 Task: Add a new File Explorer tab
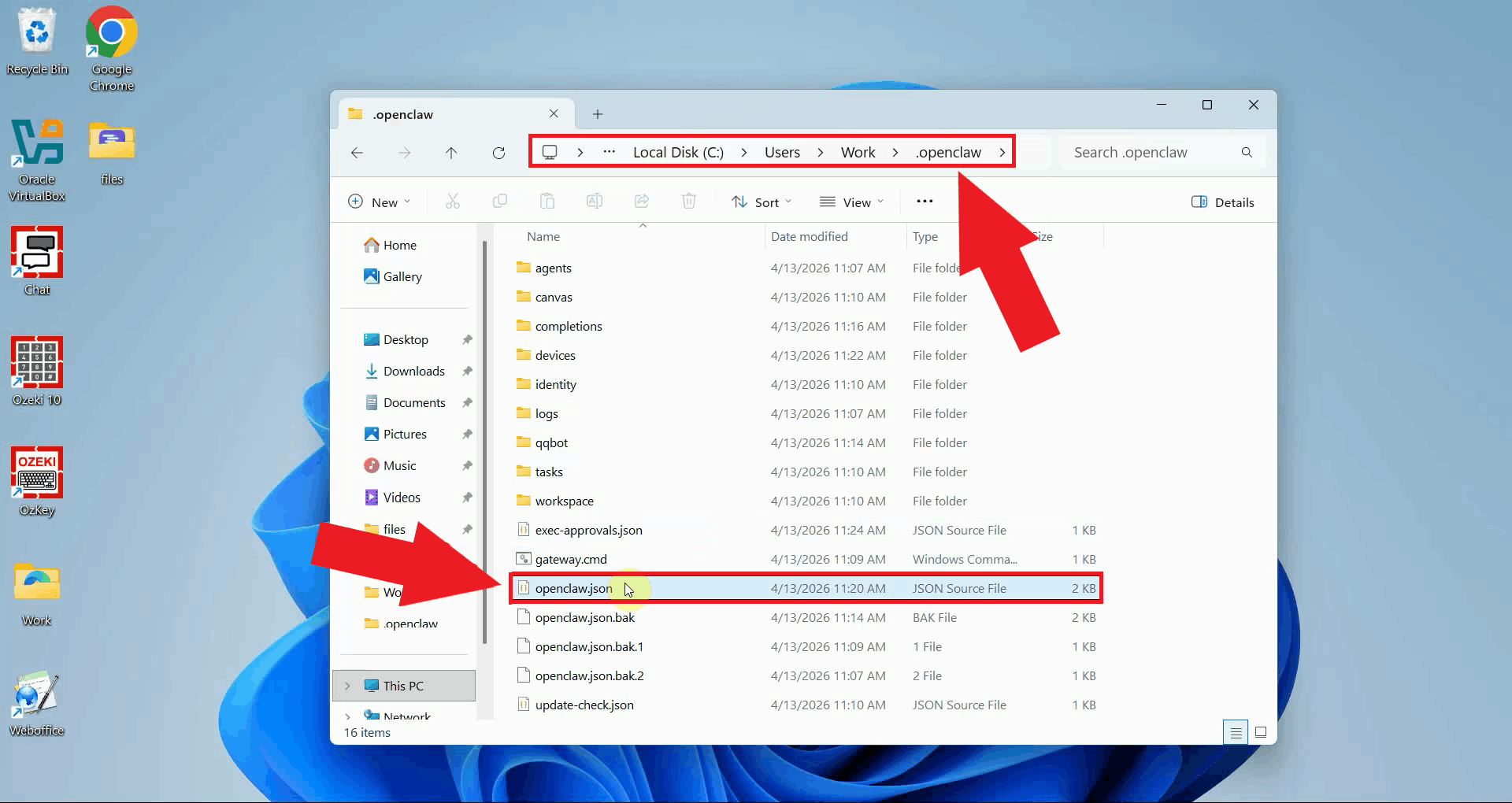coord(598,114)
